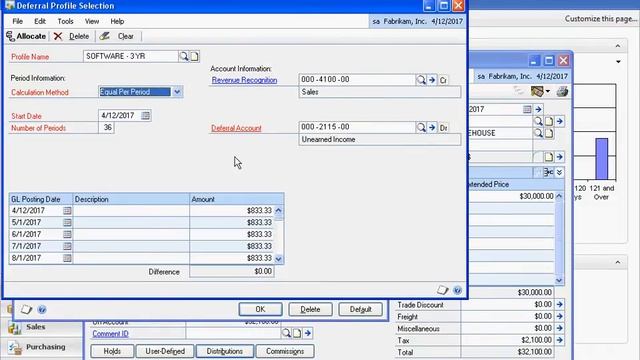Click the Revenue Recognition account lookup icon
This screenshot has height=360, width=640.
[421, 80]
